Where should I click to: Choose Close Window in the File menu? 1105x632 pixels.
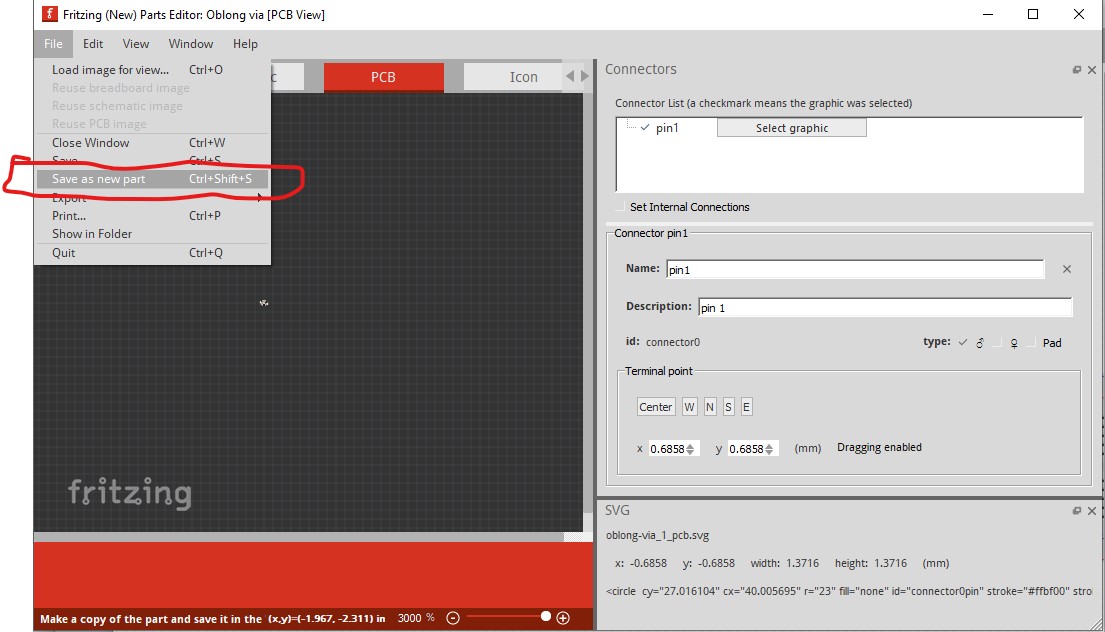(x=152, y=142)
